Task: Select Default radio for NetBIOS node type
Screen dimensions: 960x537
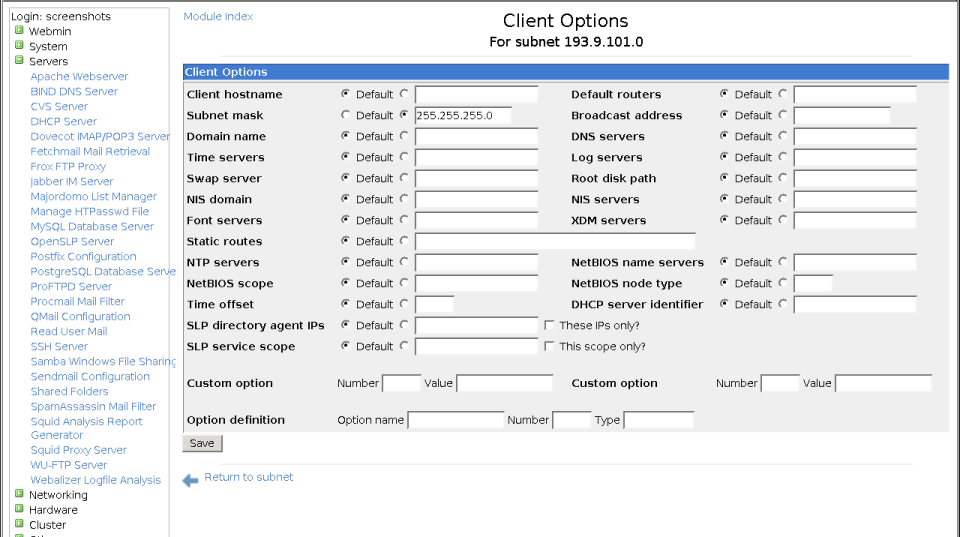Action: 724,282
